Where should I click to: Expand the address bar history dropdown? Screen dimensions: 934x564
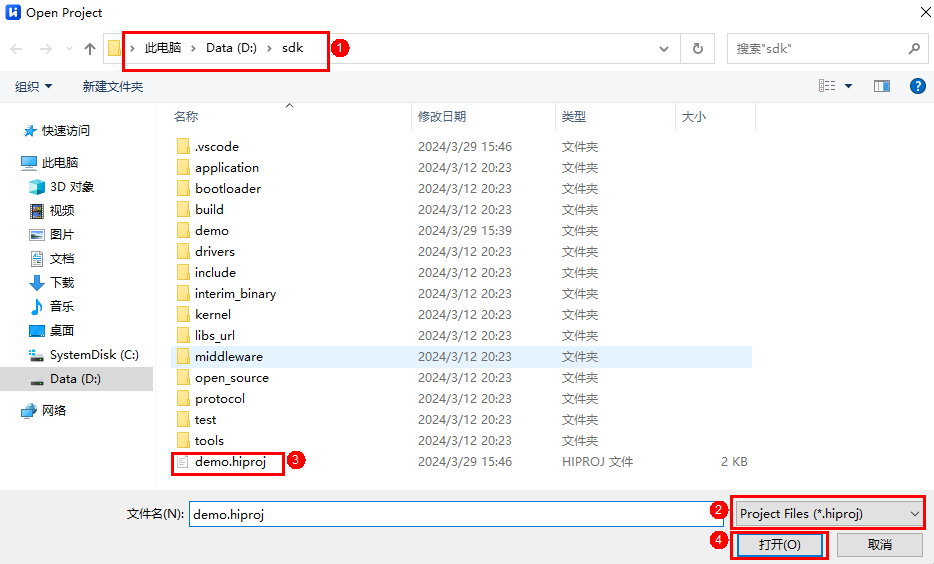[664, 48]
